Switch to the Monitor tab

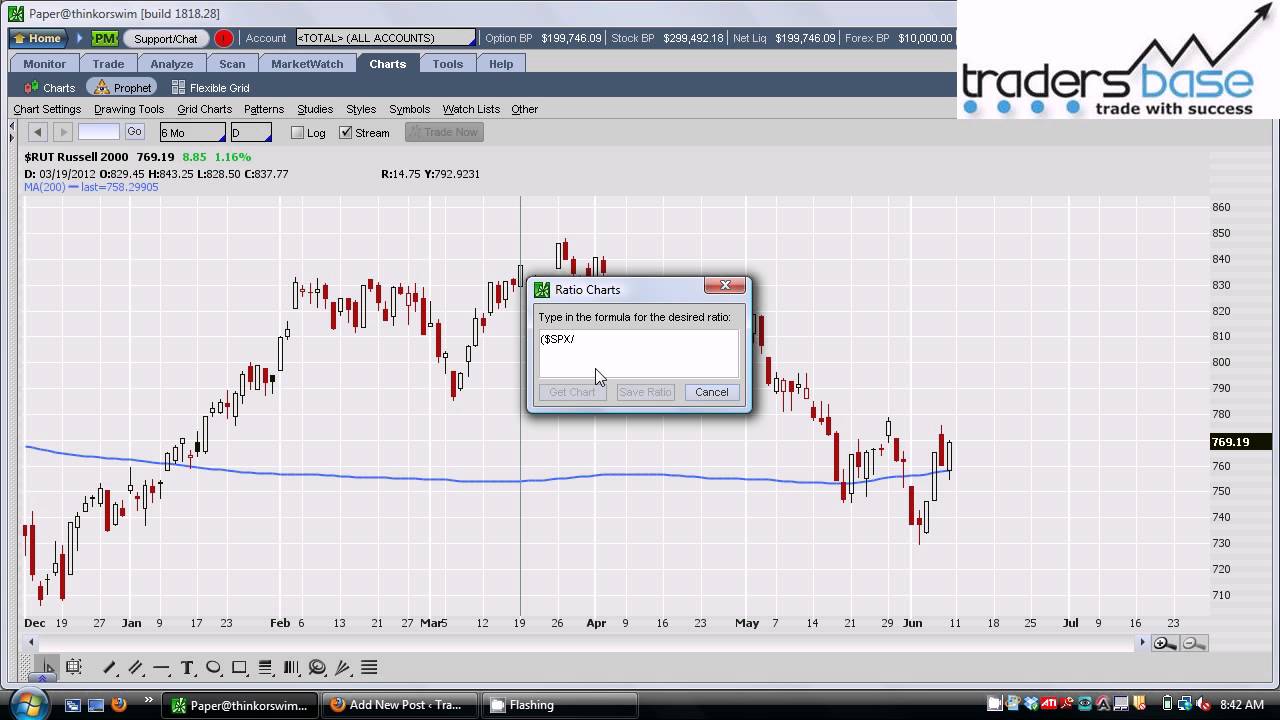click(x=45, y=64)
